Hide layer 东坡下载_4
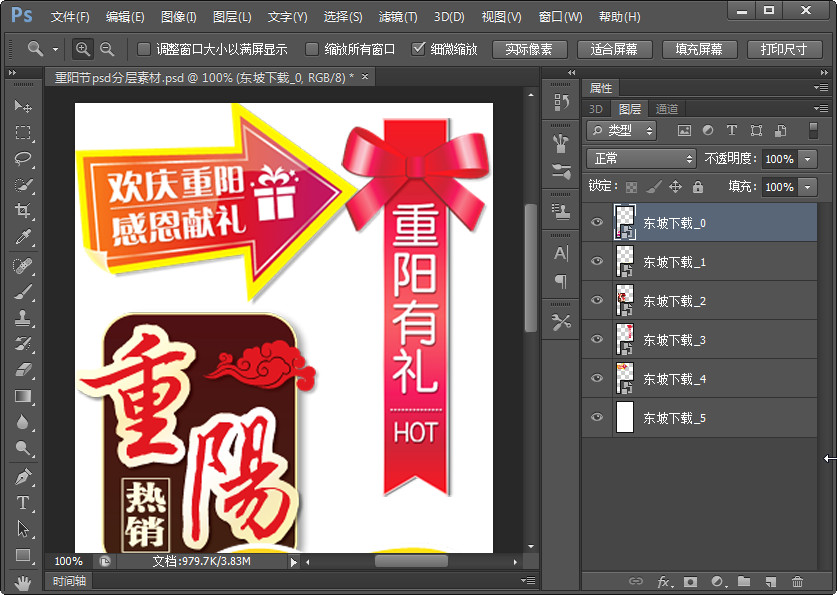 (x=597, y=378)
